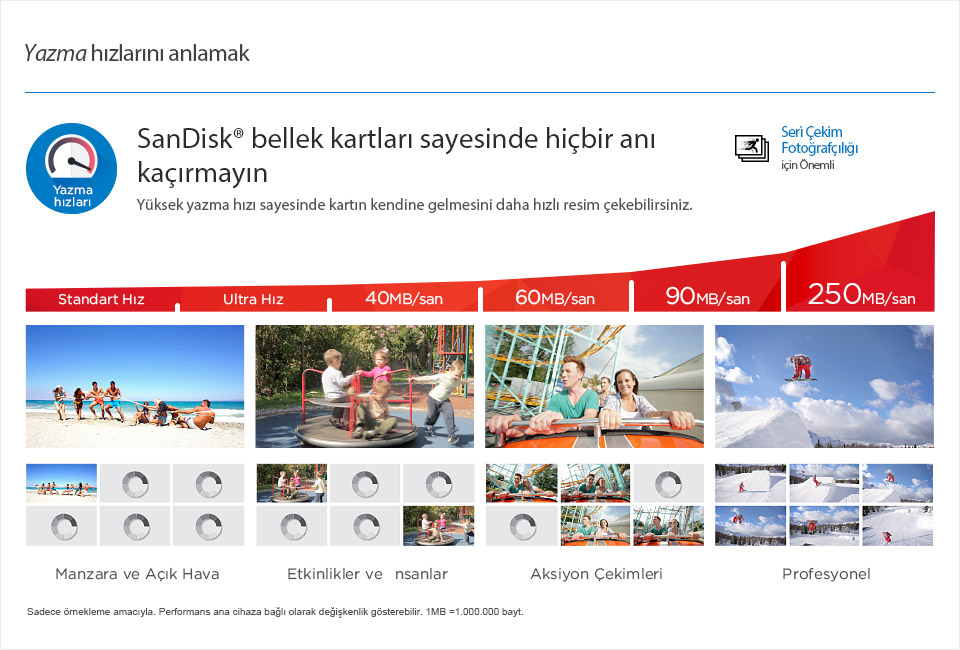
Task: Select the Standart Hız speed segment
Action: 101,299
